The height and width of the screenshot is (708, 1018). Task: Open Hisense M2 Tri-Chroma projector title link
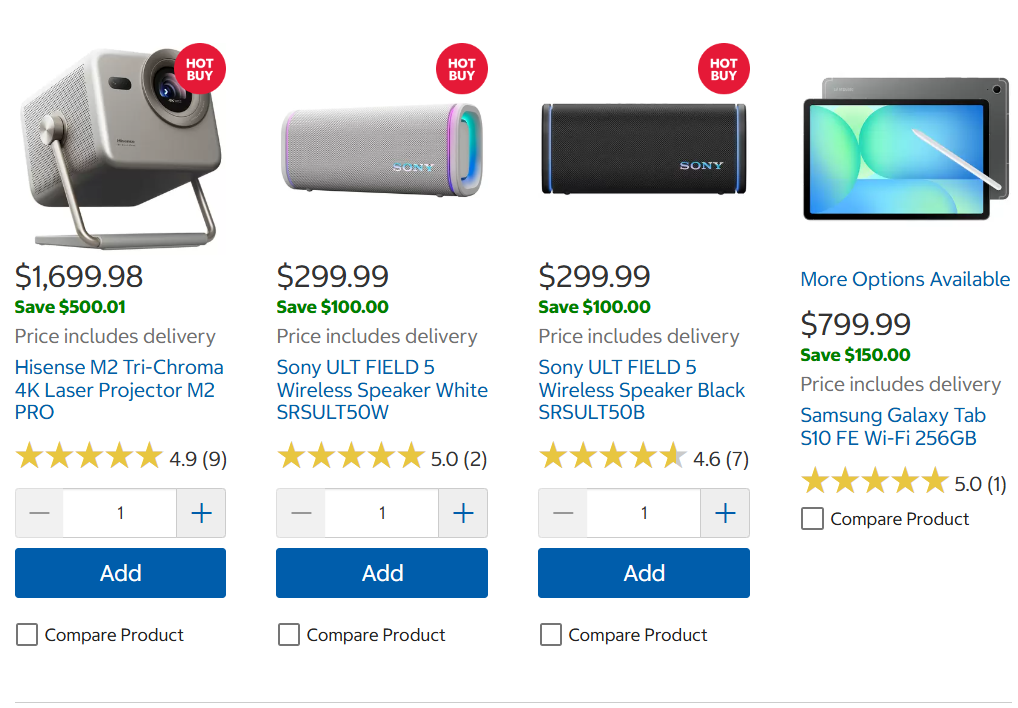(119, 389)
